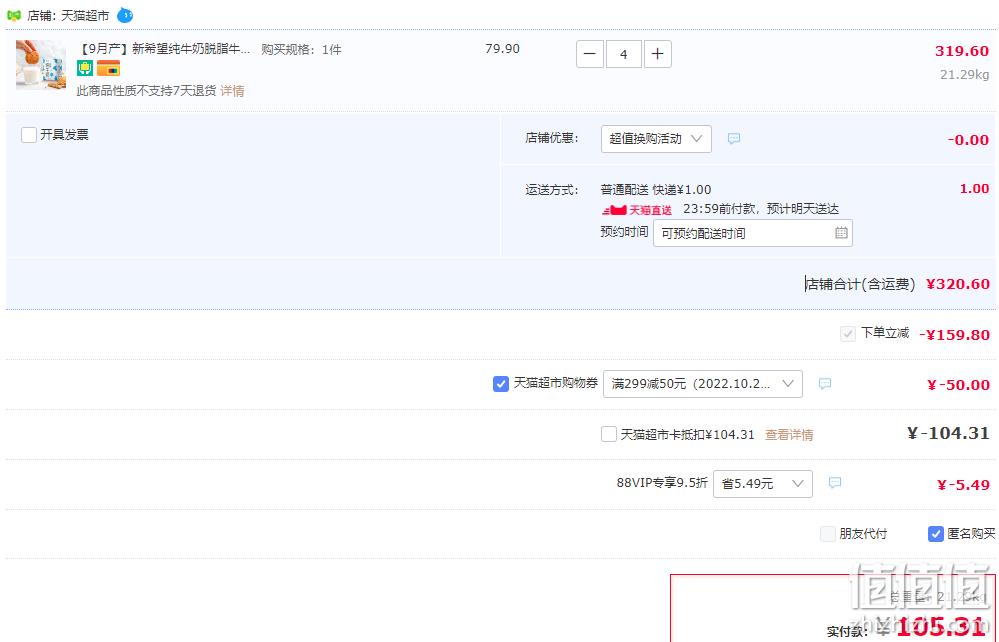Click the unit price 79.90
This screenshot has width=999, height=642.
[x=502, y=49]
